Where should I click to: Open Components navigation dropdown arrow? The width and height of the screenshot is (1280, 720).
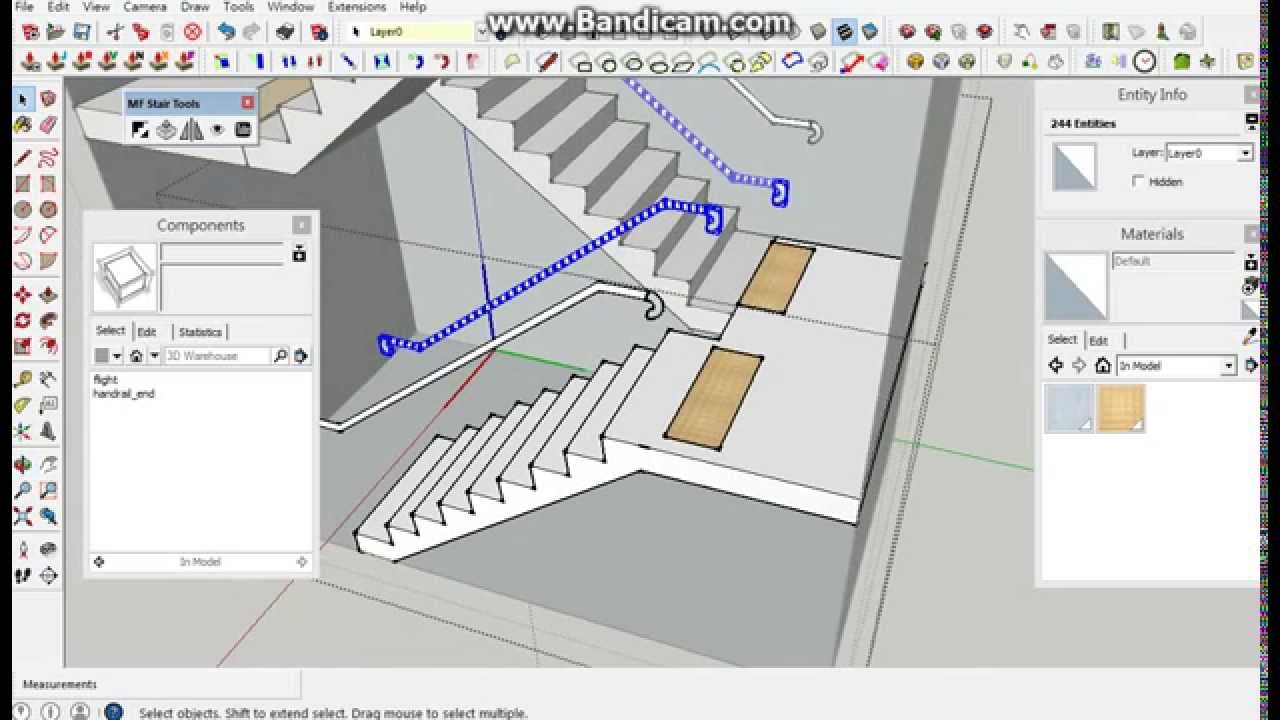[154, 356]
